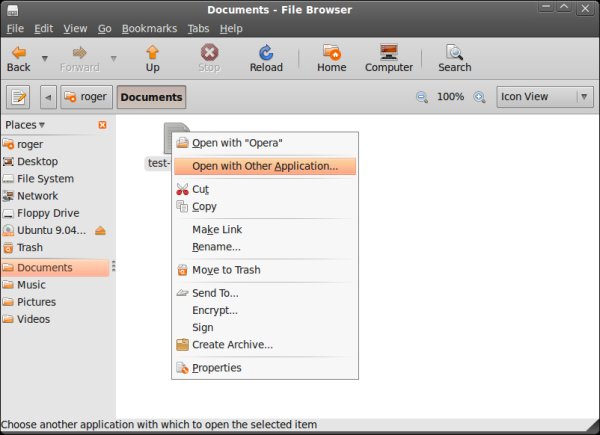
Task: Open the Videos bookmark
Action: [x=57, y=319]
